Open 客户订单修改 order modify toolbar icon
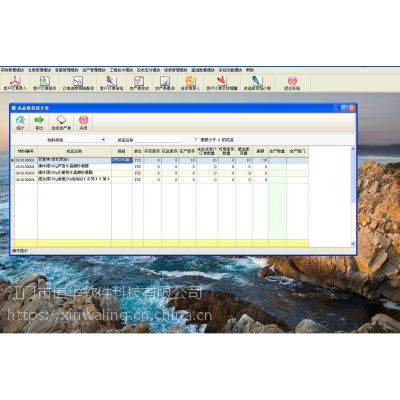 point(45,83)
